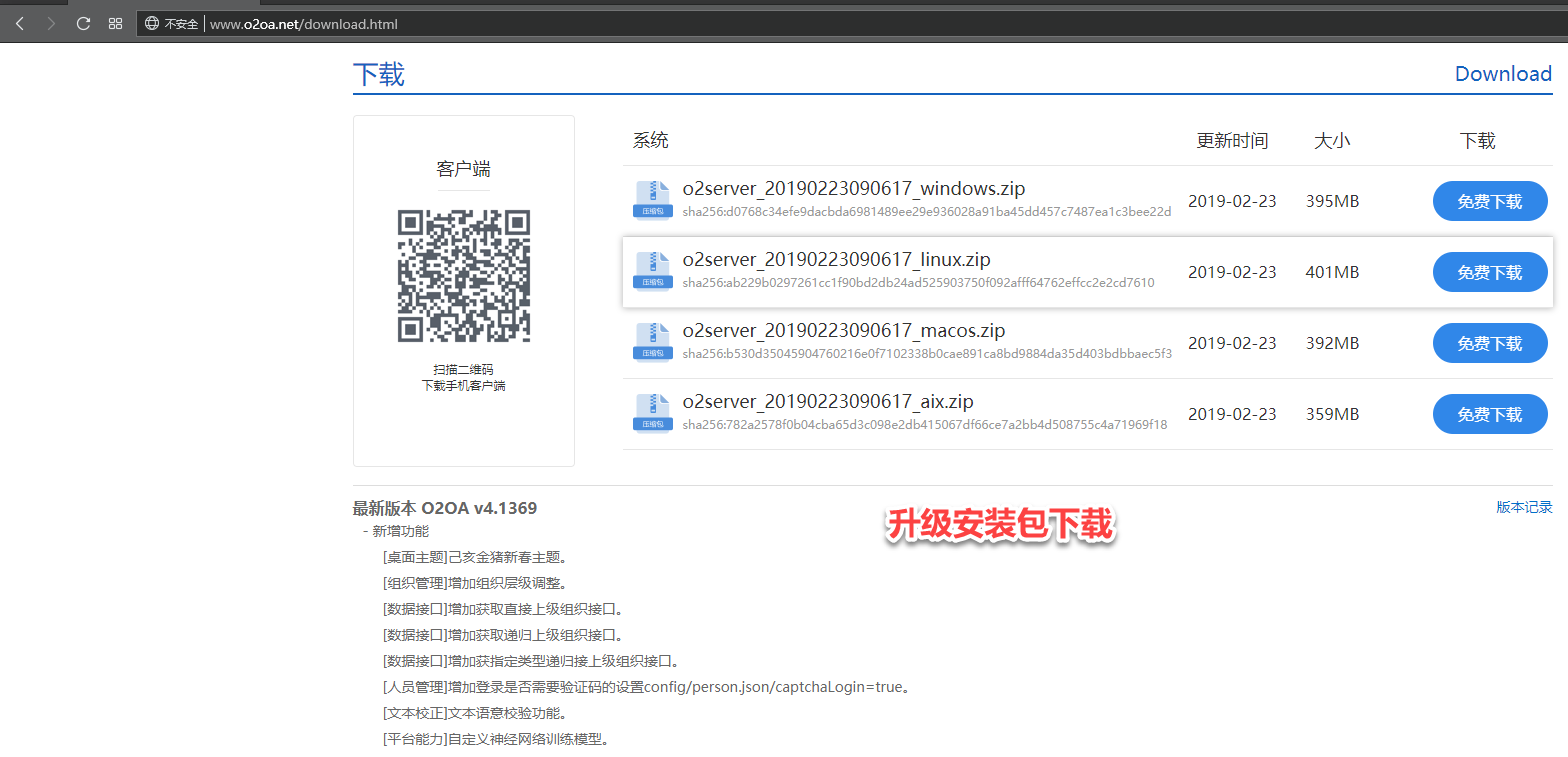Click the 更新时间 column header
The height and width of the screenshot is (757, 1568).
[x=1232, y=141]
